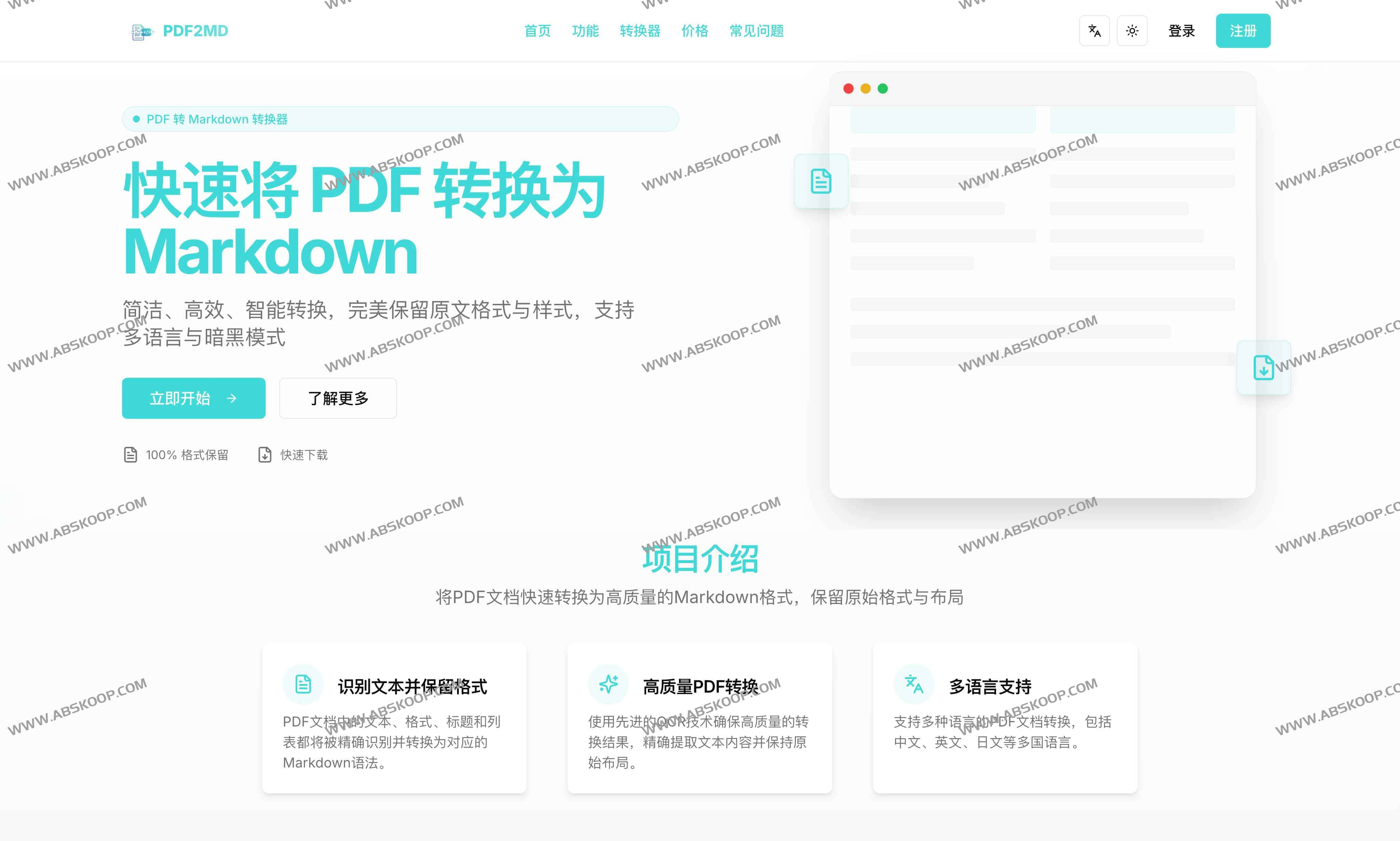Click the download icon beside 快速下载
Viewport: 1400px width, 841px height.
click(265, 454)
